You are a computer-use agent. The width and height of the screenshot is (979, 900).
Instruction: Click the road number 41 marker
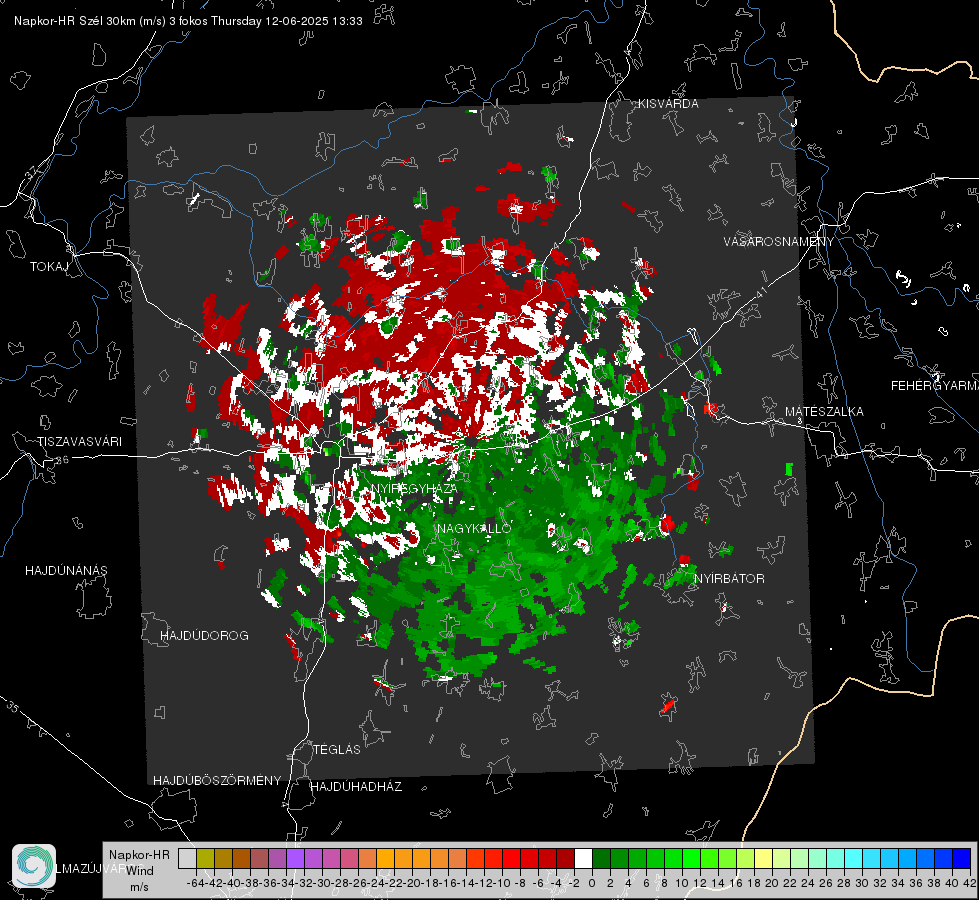point(760,292)
